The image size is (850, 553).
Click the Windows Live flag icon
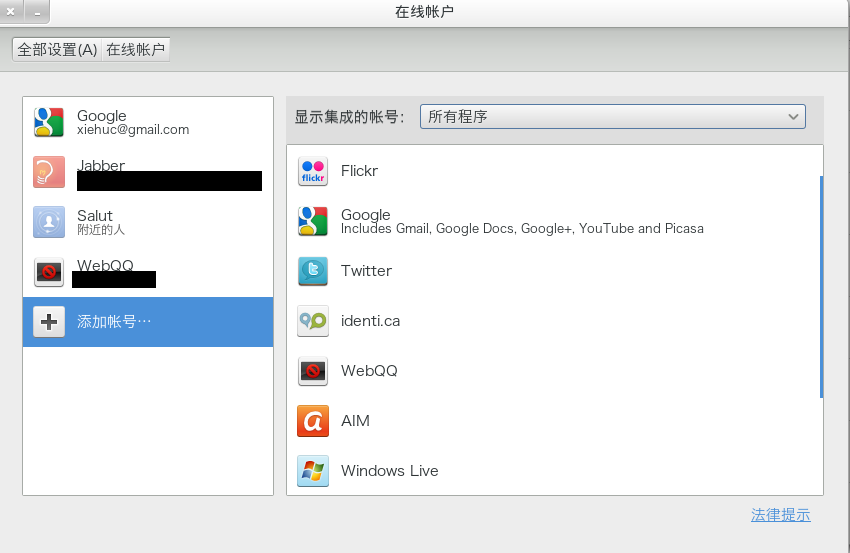pyautogui.click(x=313, y=471)
